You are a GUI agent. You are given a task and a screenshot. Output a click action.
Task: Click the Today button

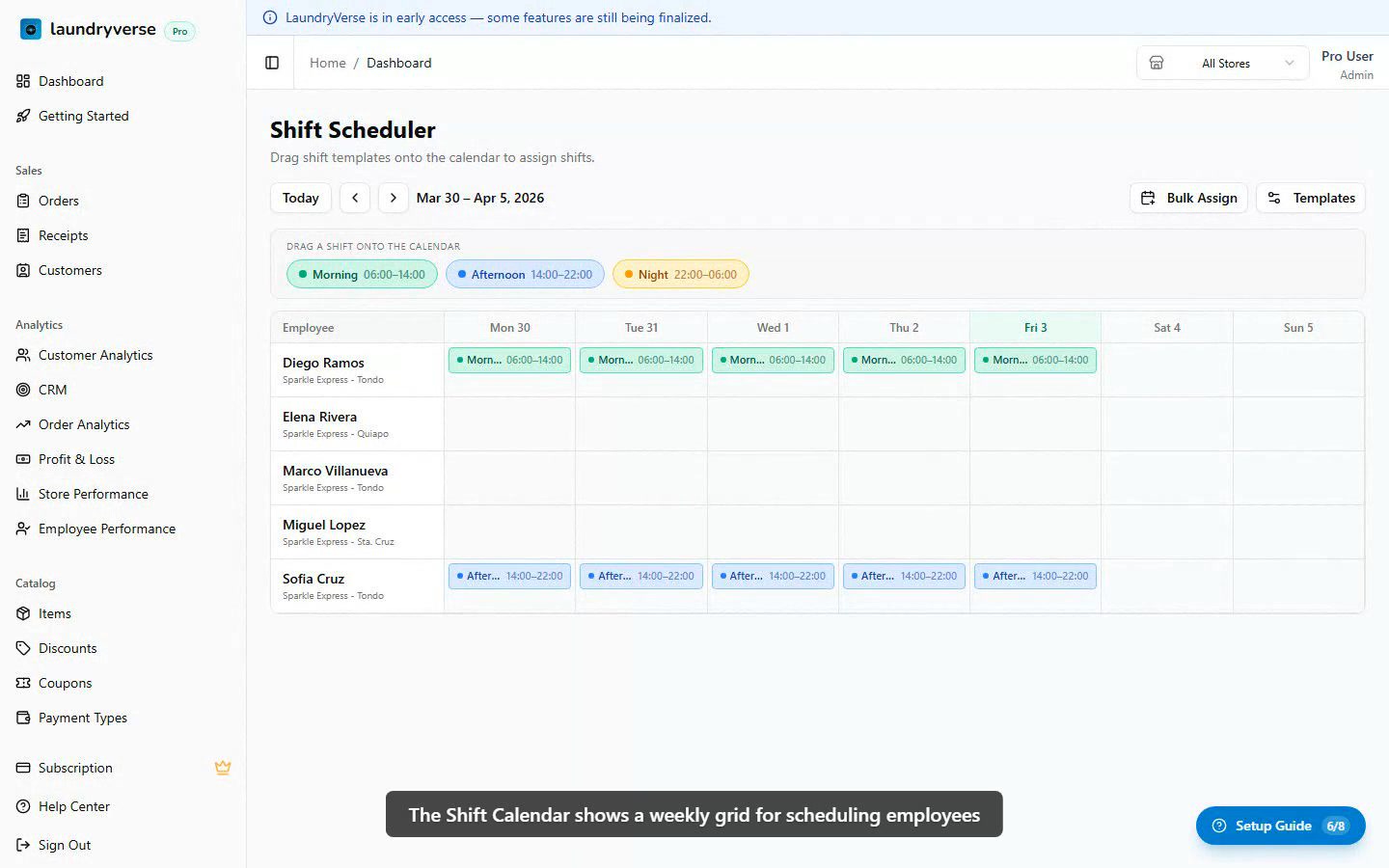coord(300,198)
